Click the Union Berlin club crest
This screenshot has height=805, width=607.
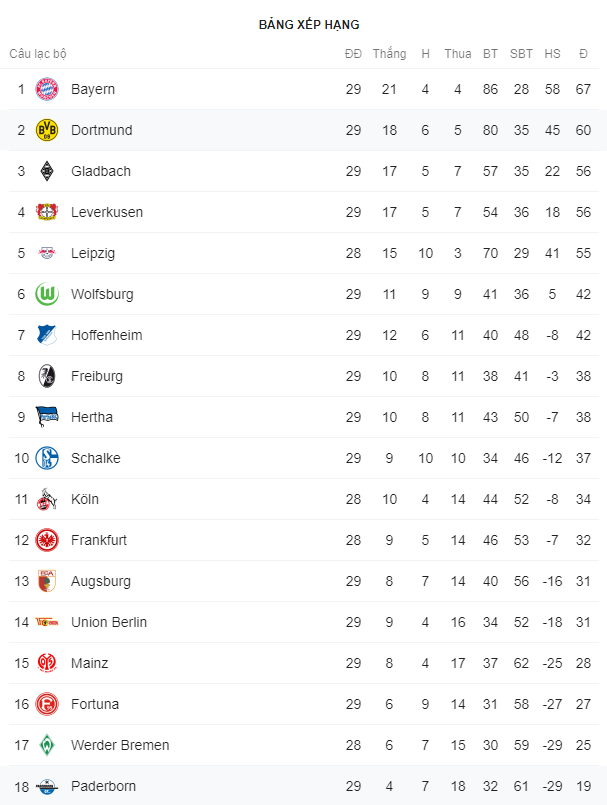click(47, 622)
